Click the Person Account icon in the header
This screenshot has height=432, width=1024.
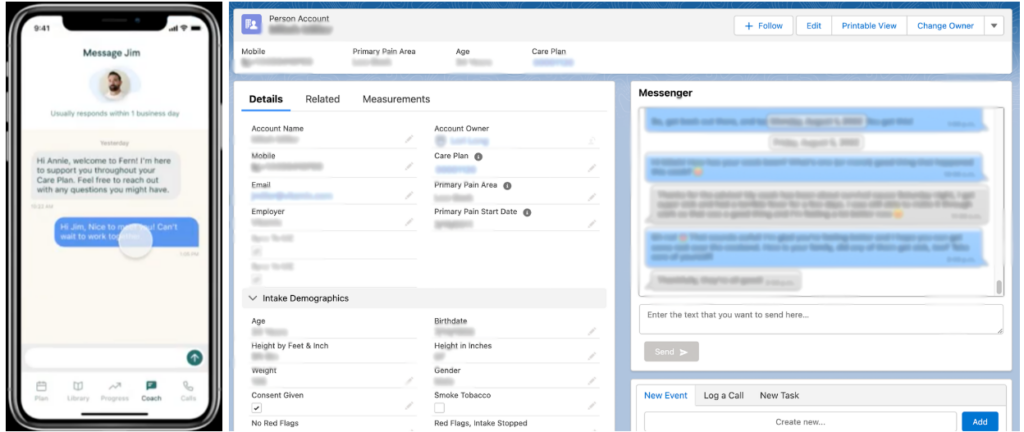[x=251, y=24]
